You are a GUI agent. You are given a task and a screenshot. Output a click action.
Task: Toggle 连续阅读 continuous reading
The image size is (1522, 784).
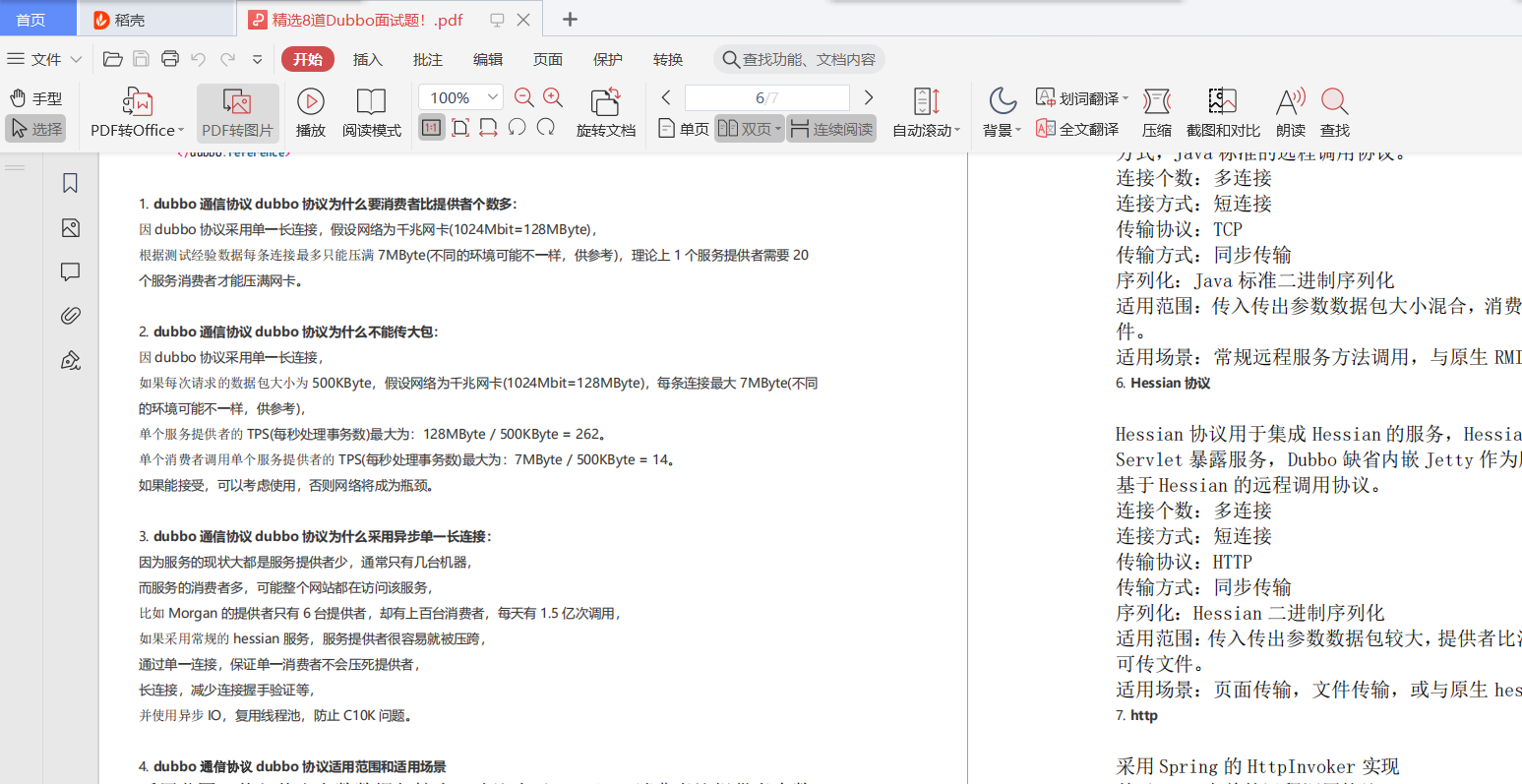832,129
